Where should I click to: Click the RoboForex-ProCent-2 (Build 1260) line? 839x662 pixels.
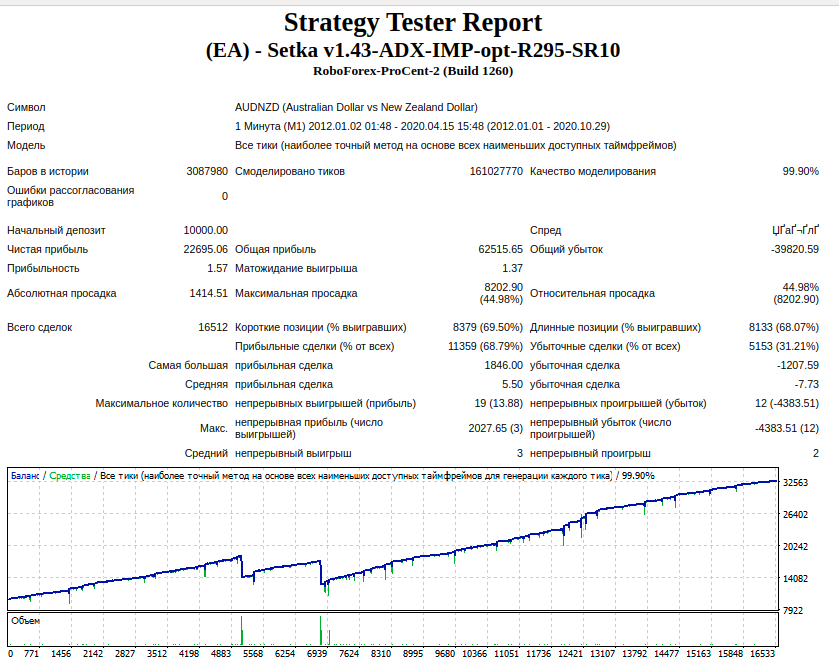[x=413, y=71]
